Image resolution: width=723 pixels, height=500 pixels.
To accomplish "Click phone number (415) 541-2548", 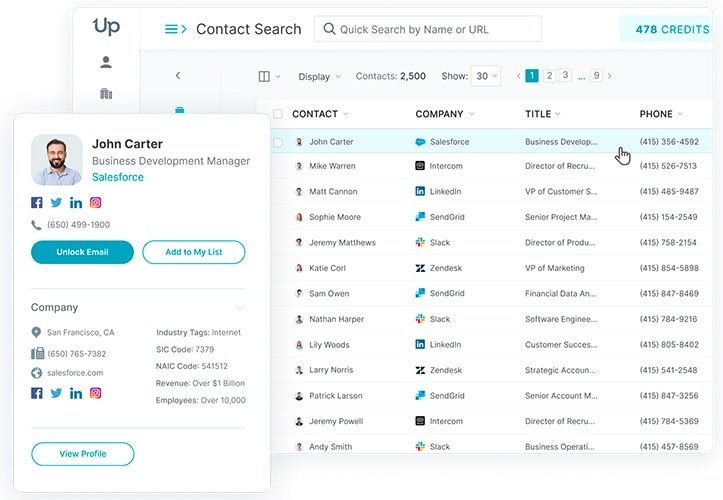I will [669, 370].
